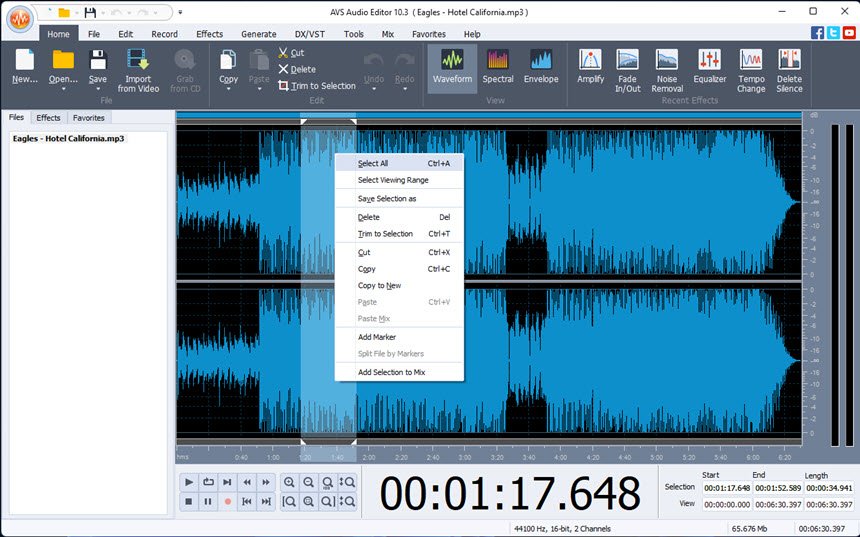Click the red Record button

click(227, 501)
